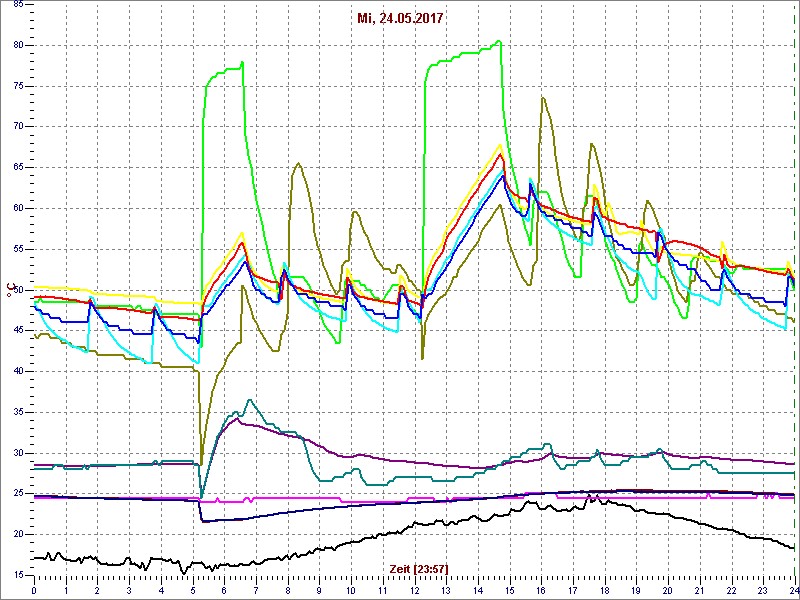Select the 70 value on the temperature axis
800x600 pixels.
[x=16, y=127]
